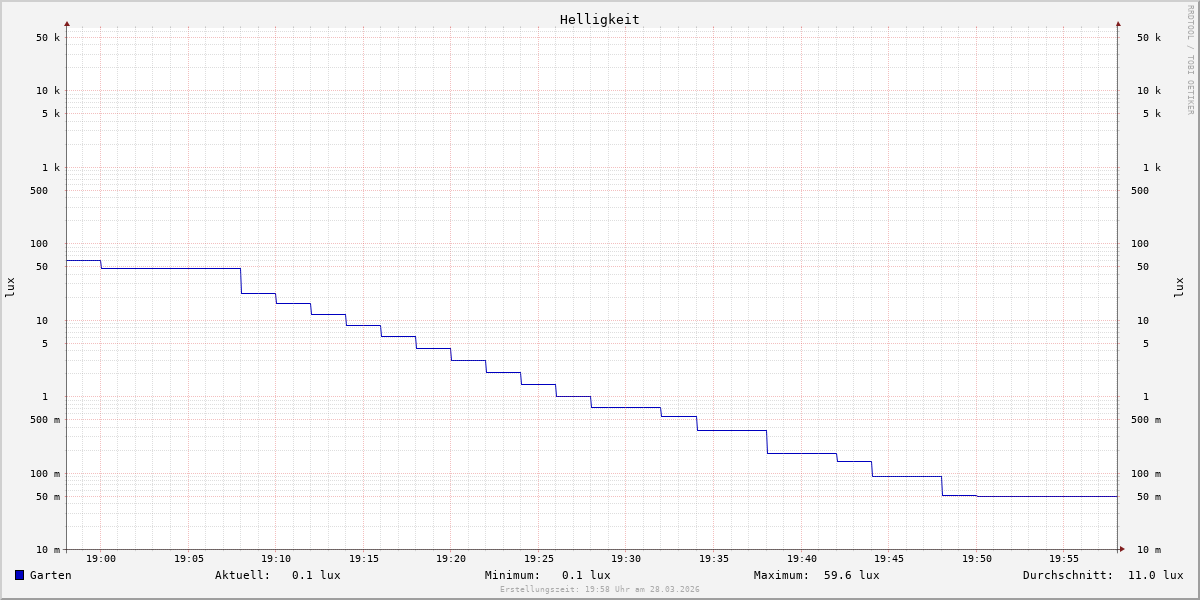The width and height of the screenshot is (1200, 600).
Task: Click the 19:00 time axis label
Action: [101, 559]
